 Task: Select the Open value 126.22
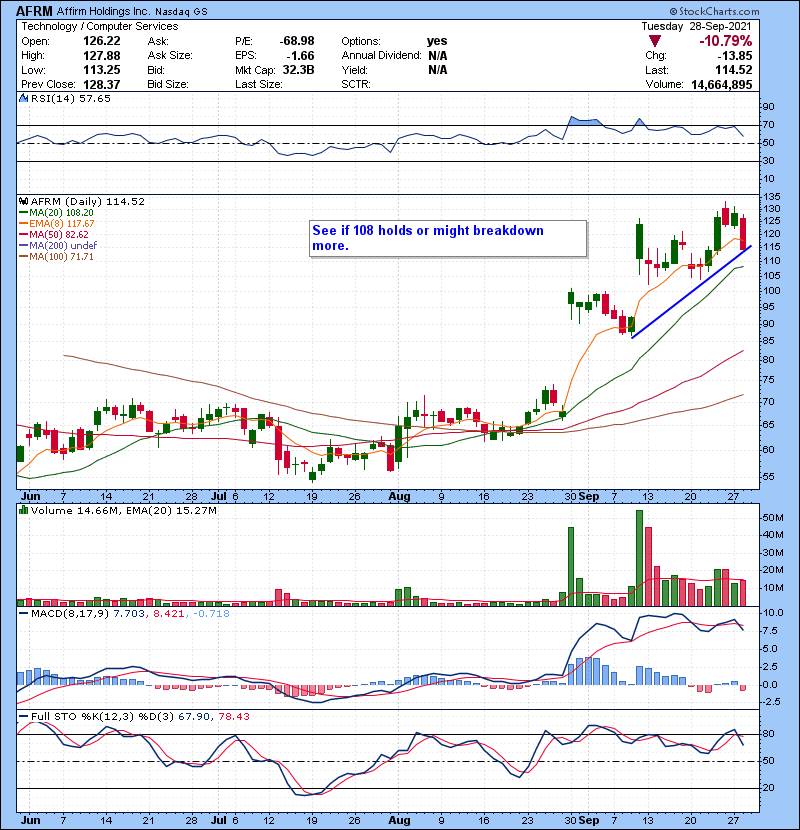pyautogui.click(x=102, y=41)
